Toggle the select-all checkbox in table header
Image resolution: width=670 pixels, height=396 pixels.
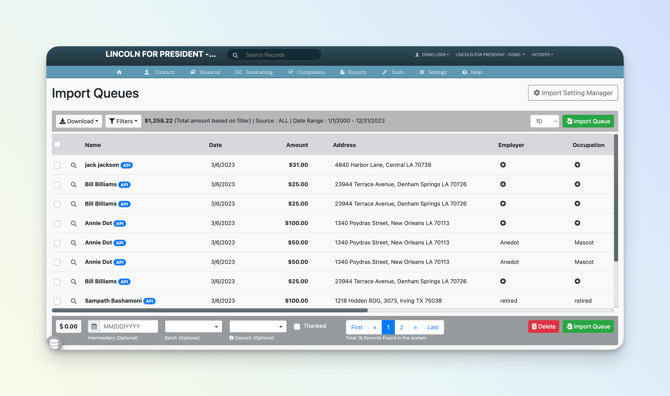(x=57, y=144)
